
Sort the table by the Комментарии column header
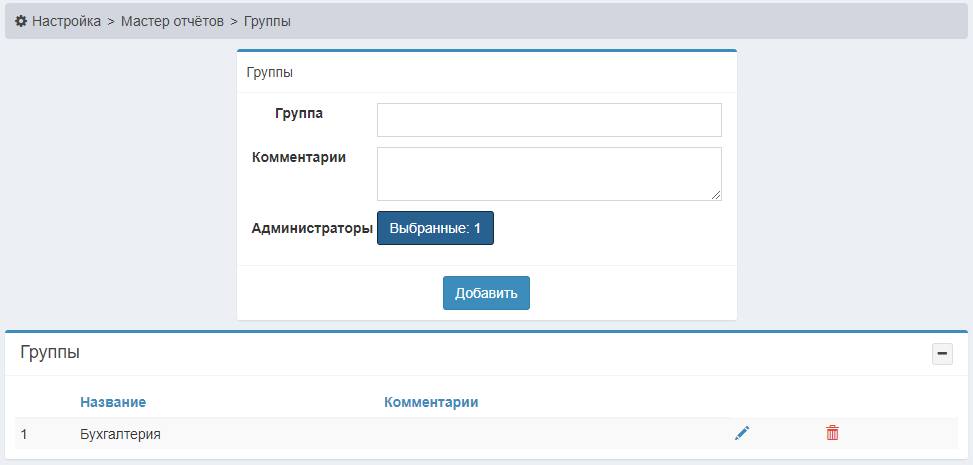431,402
